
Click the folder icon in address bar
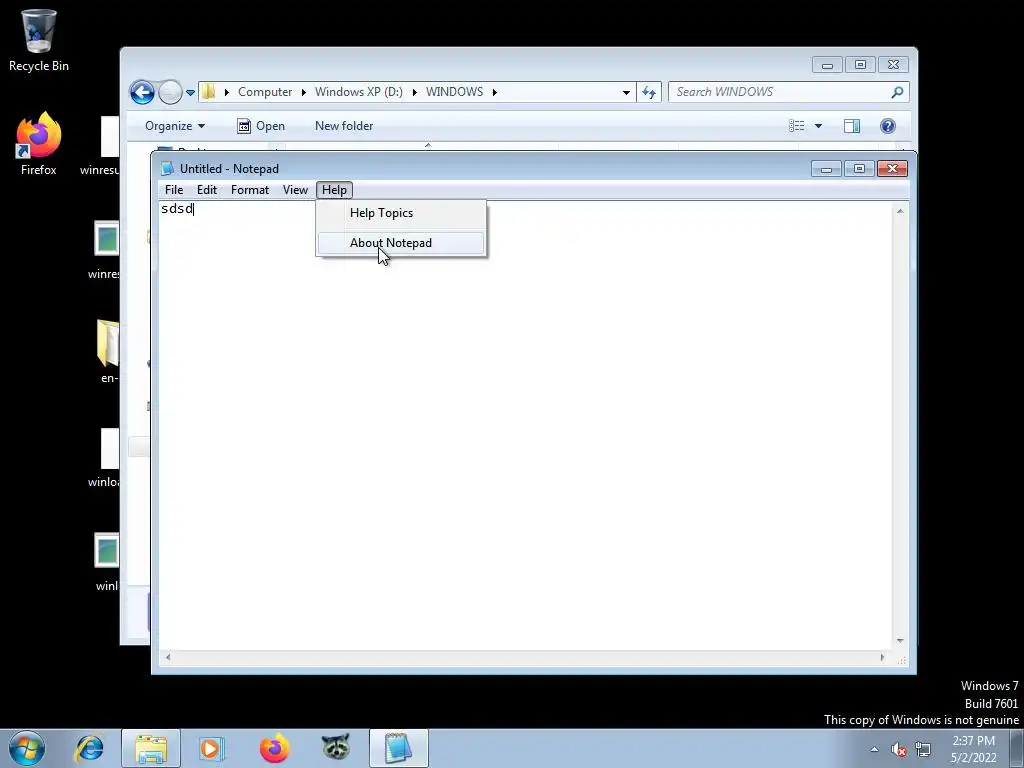[208, 91]
